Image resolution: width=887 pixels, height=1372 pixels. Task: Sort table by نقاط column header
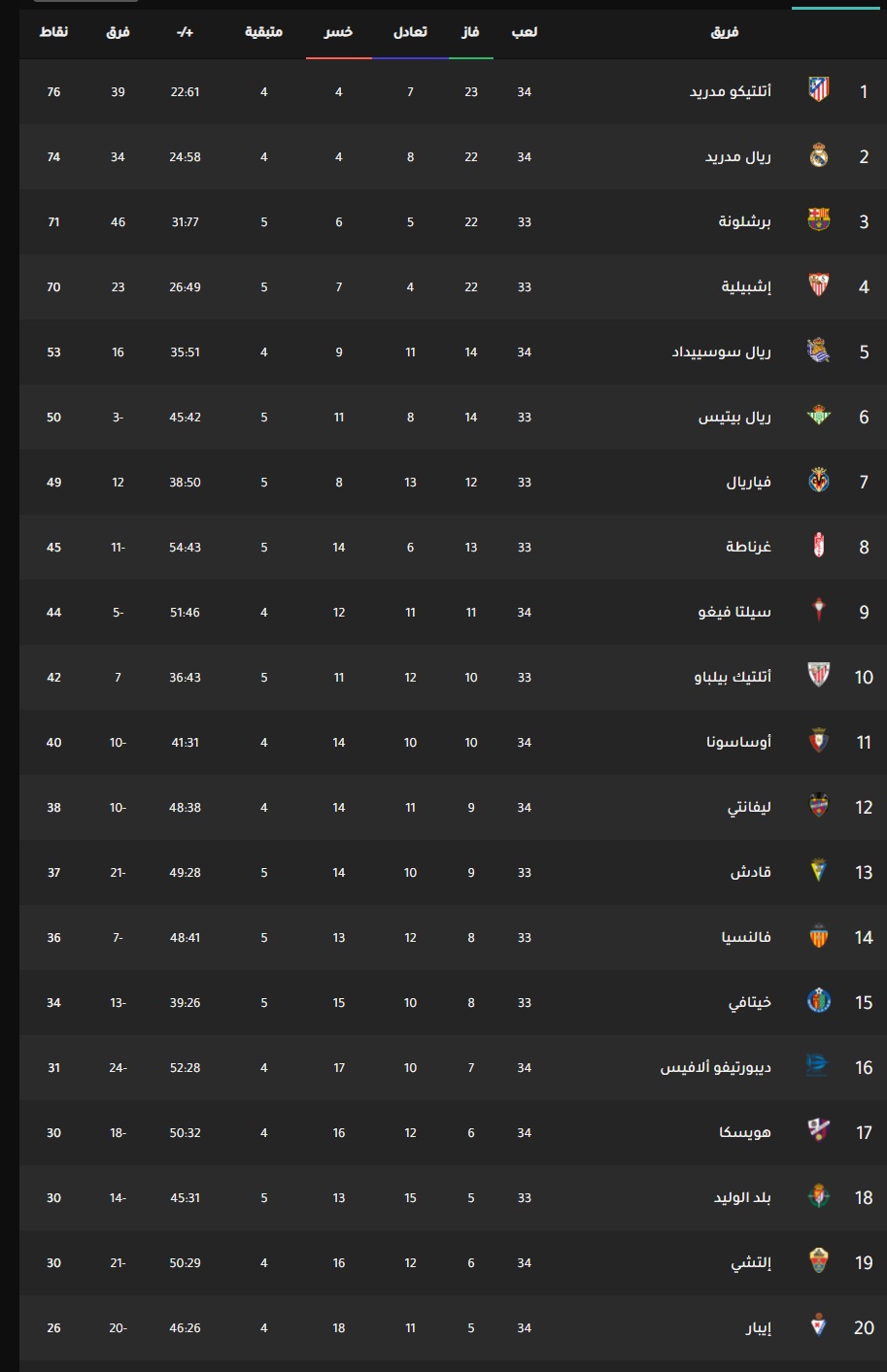tap(53, 32)
